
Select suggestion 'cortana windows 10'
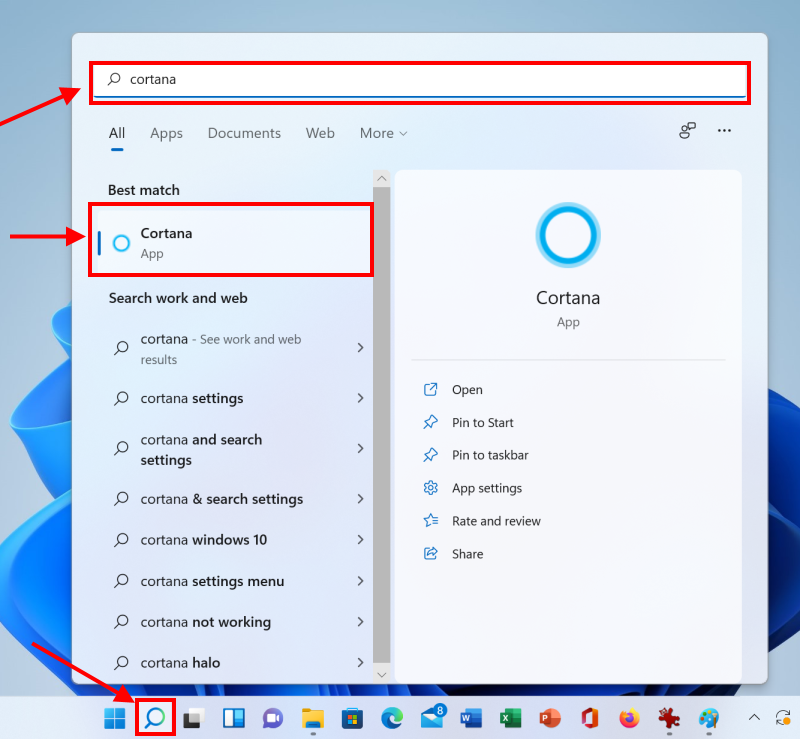coord(204,540)
